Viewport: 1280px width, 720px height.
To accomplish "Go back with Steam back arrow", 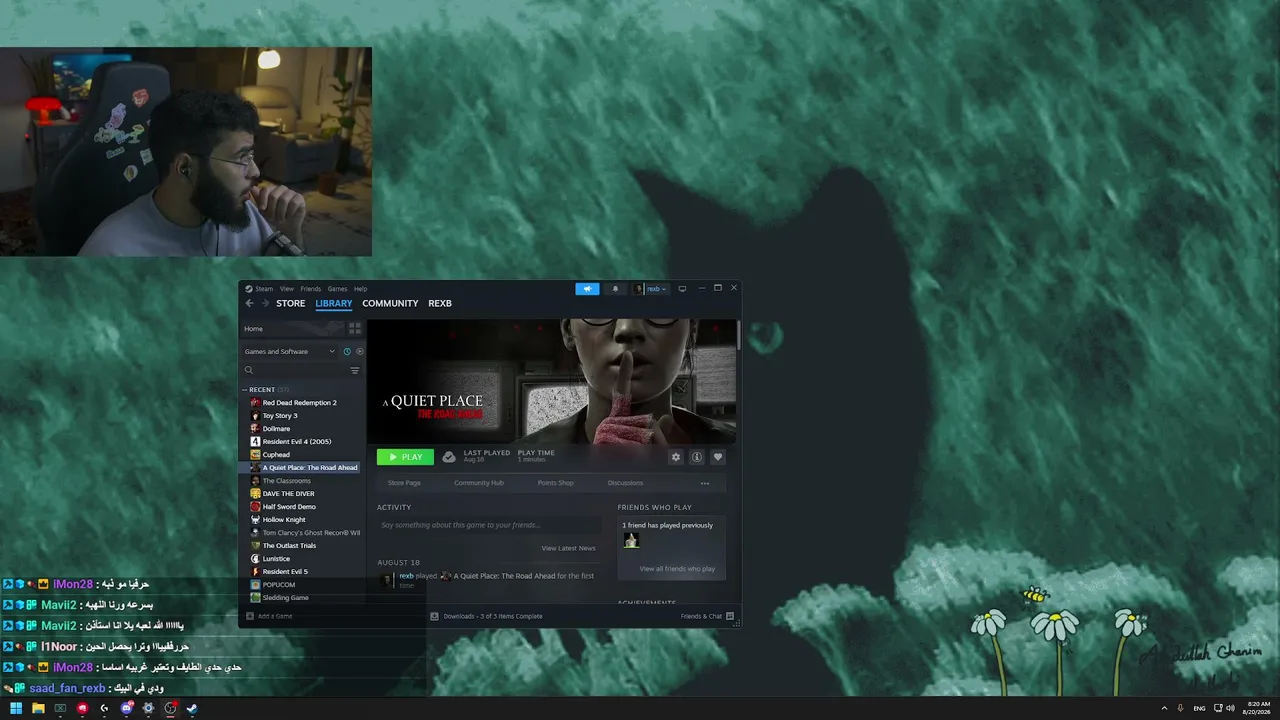I will click(x=250, y=303).
